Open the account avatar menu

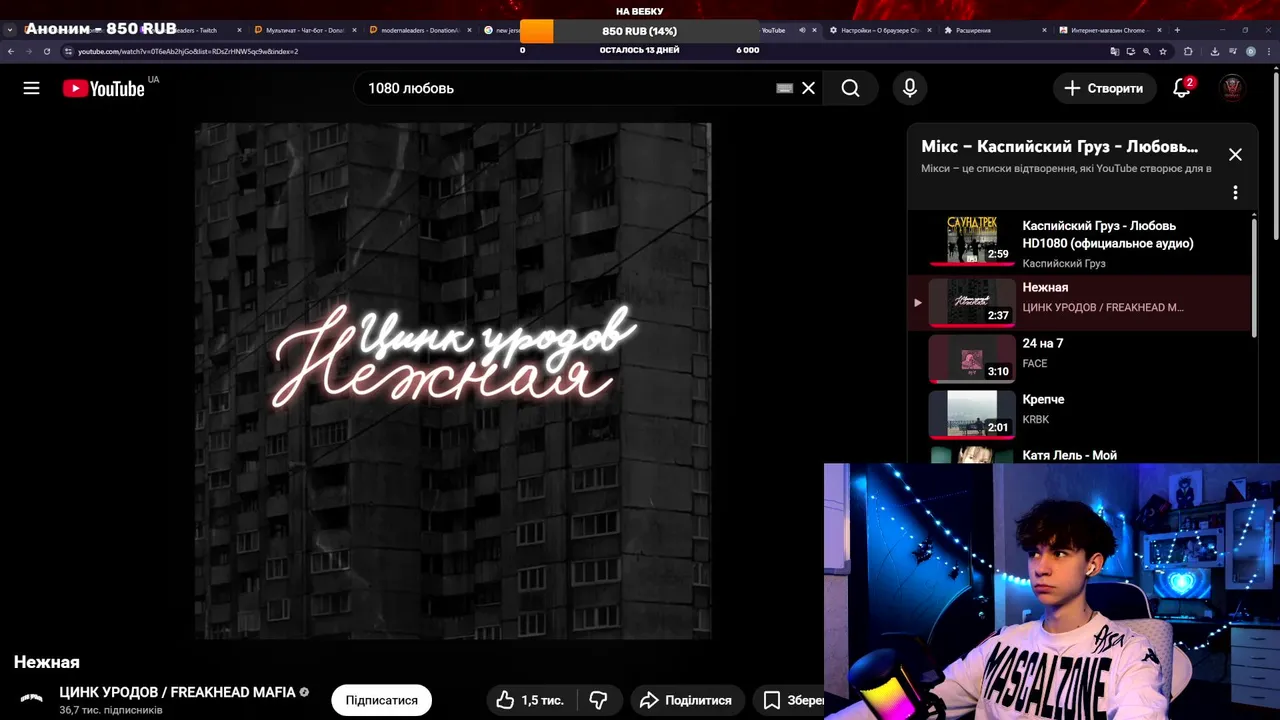1233,88
